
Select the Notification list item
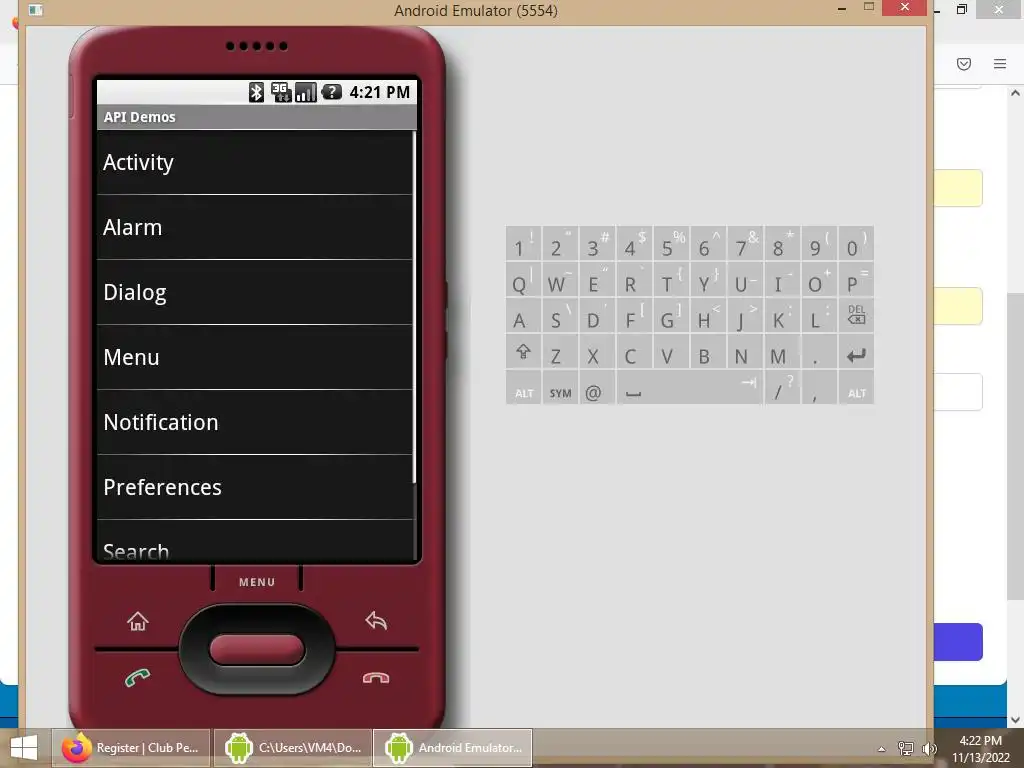255,423
